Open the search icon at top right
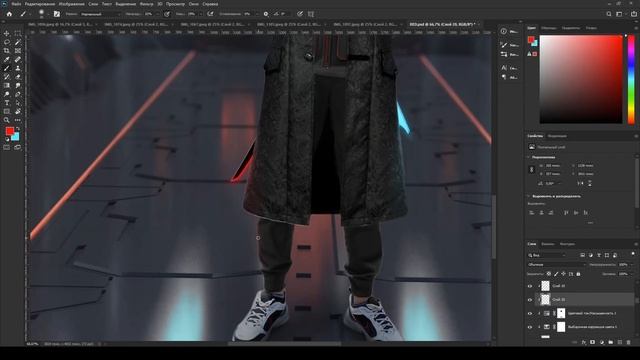 tap(609, 14)
